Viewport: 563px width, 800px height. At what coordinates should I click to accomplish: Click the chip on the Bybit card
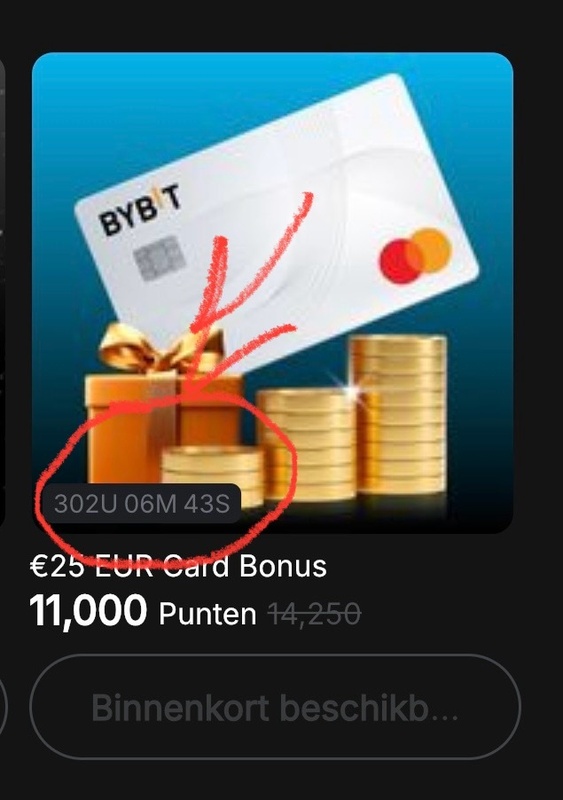159,258
